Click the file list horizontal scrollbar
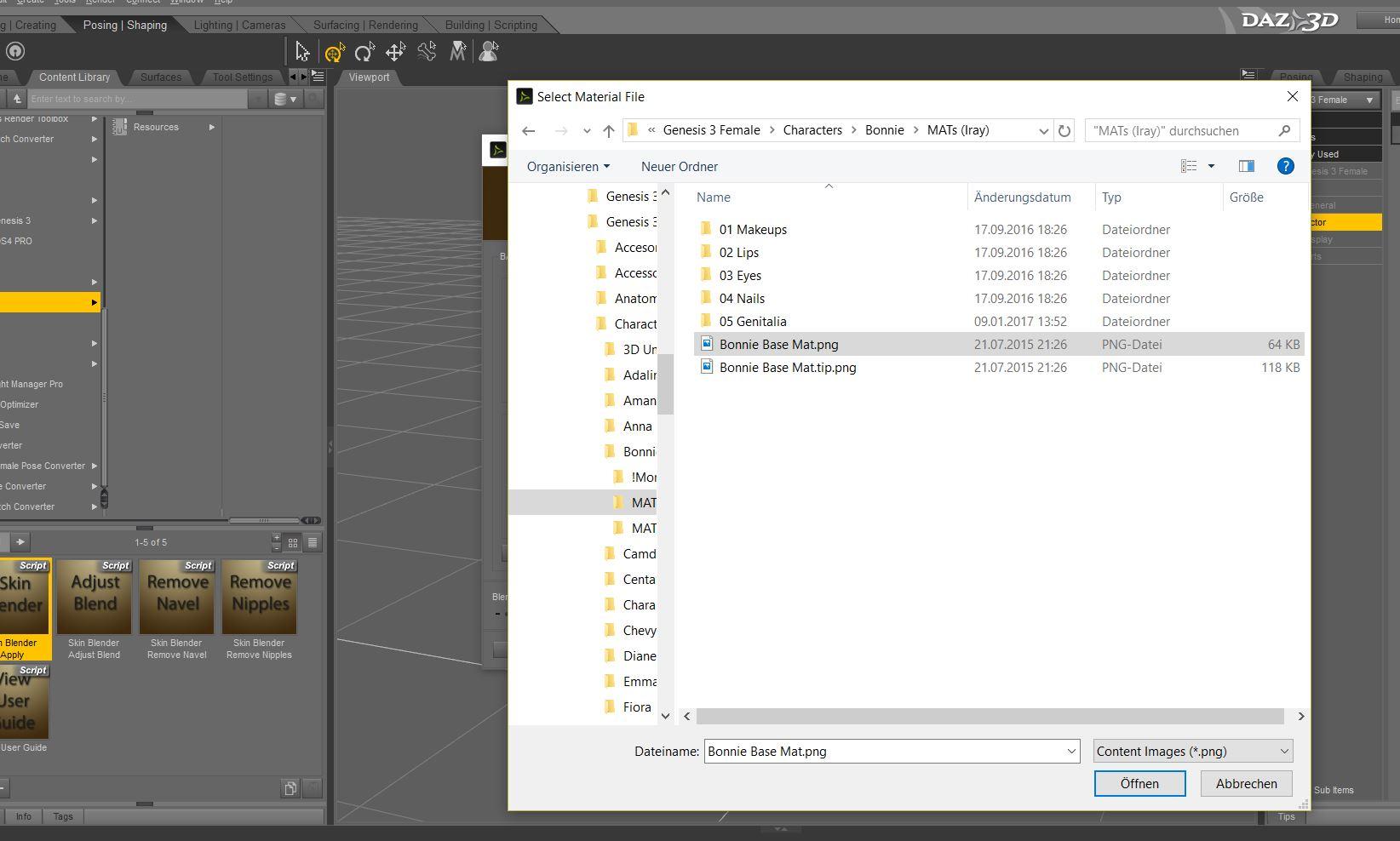1400x841 pixels. click(x=990, y=716)
